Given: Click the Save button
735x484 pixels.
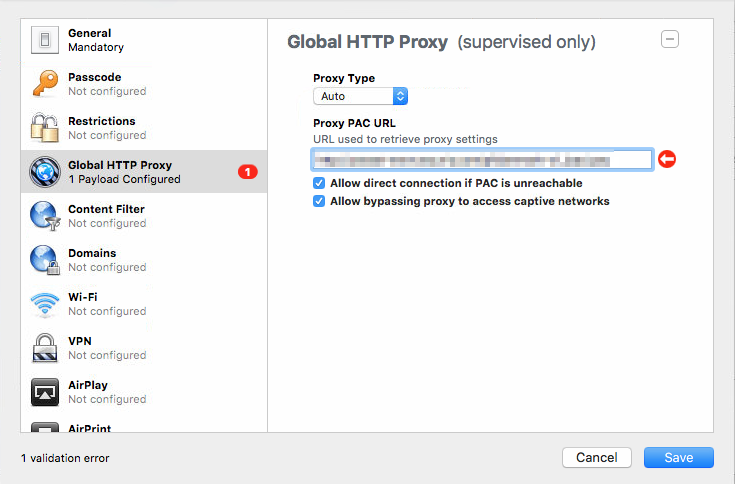Looking at the screenshot, I should click(x=679, y=457).
